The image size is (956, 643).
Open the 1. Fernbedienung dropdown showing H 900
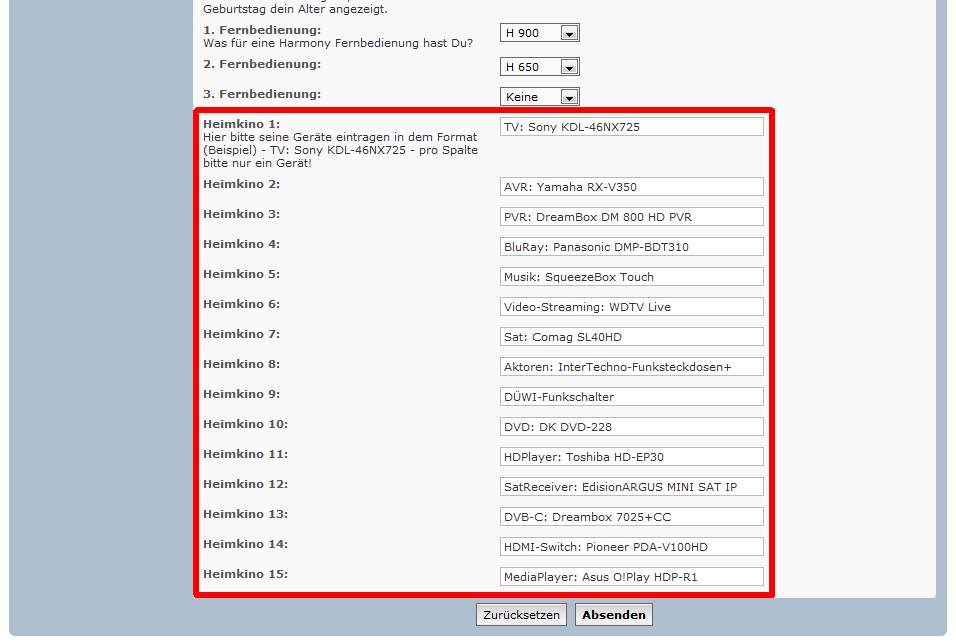(x=540, y=33)
